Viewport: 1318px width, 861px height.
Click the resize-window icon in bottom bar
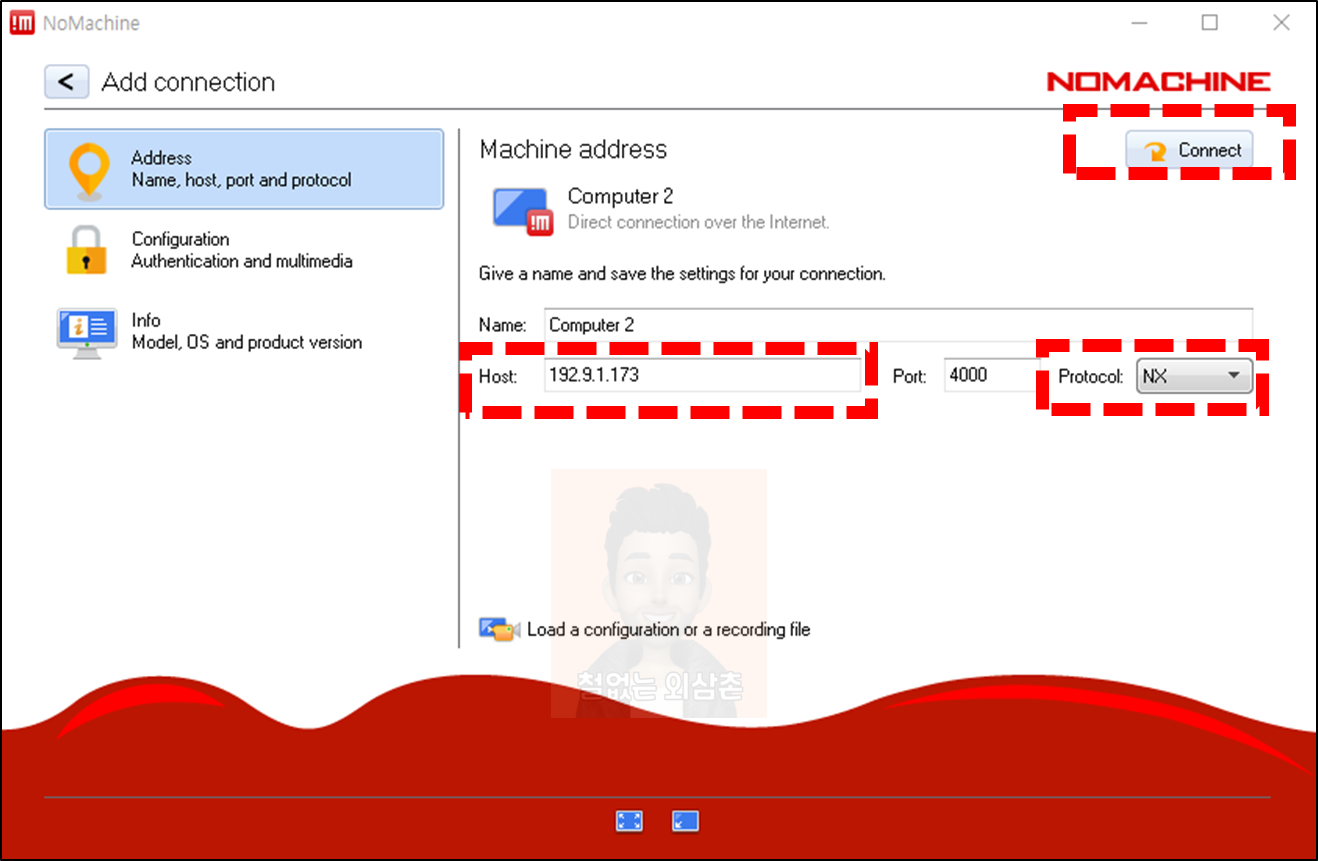(685, 821)
